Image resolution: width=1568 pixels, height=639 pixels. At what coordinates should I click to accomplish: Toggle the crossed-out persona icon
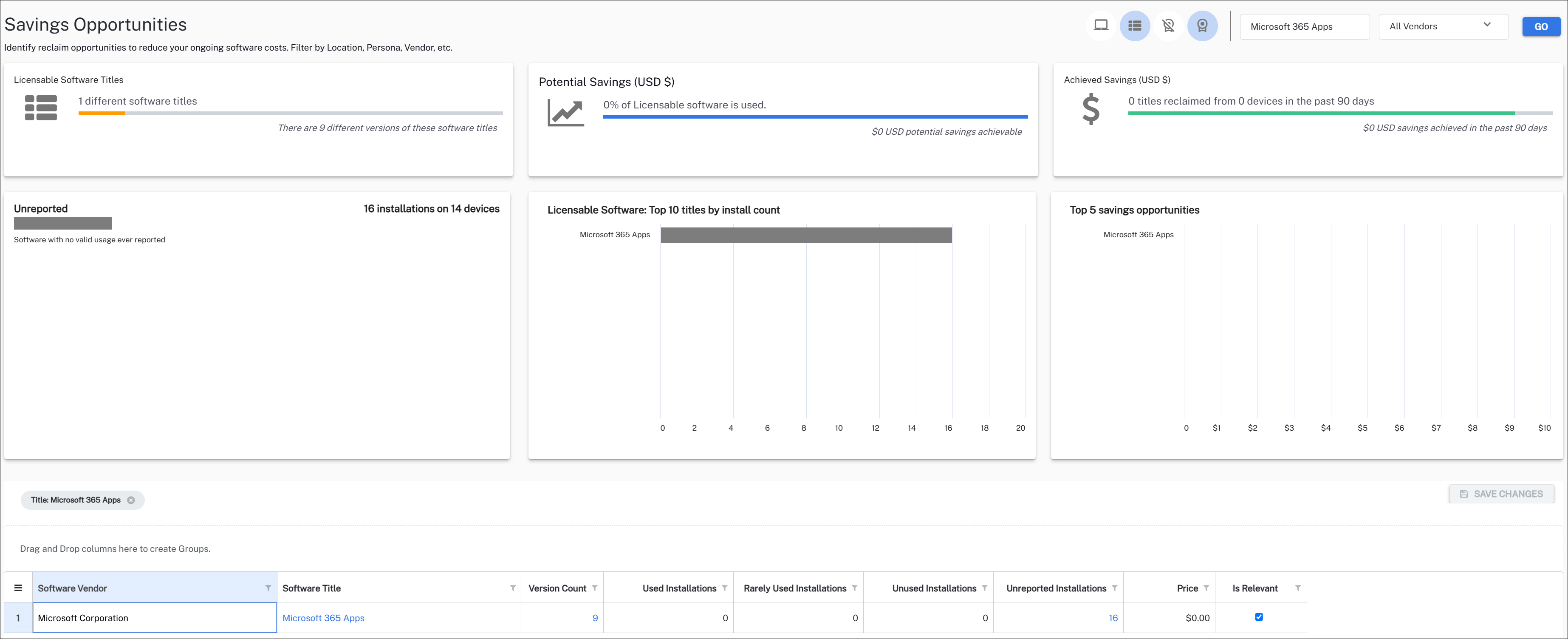1168,26
